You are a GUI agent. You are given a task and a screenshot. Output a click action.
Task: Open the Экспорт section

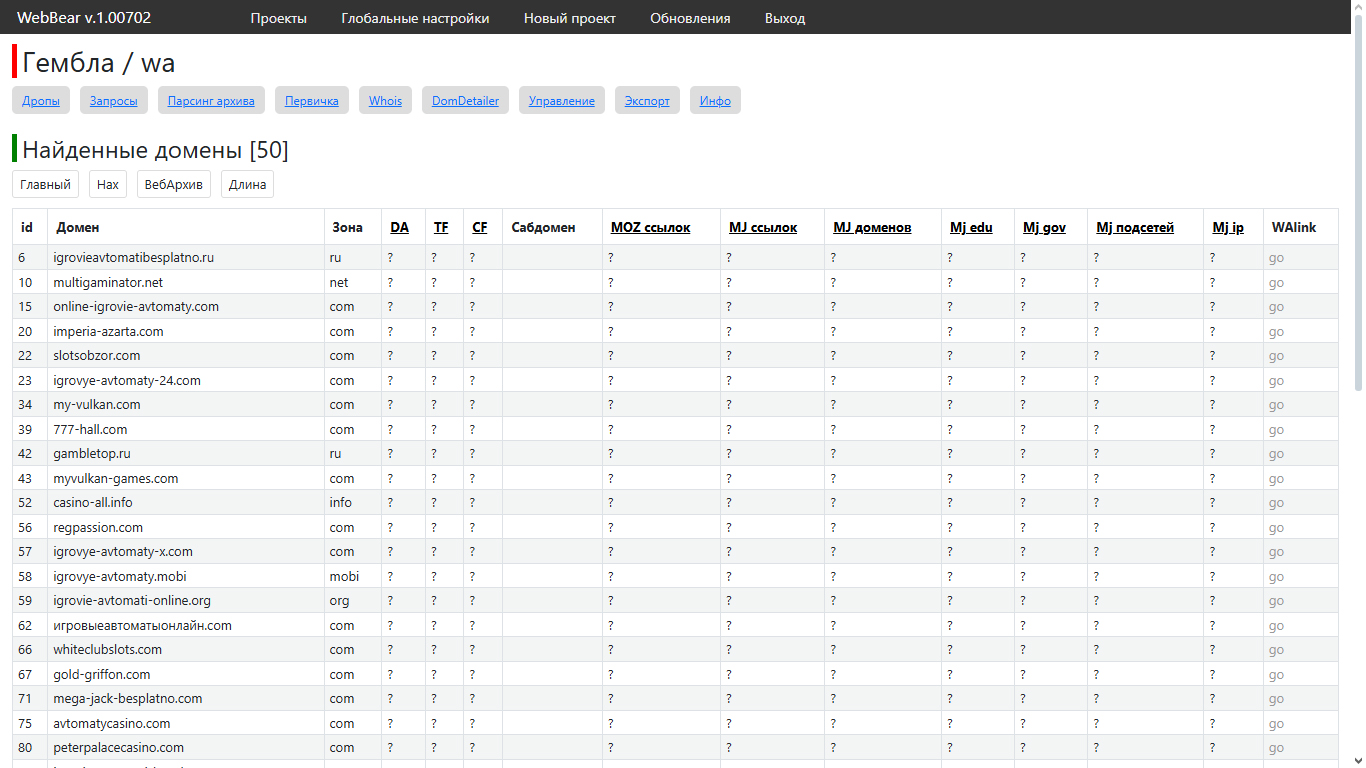647,101
